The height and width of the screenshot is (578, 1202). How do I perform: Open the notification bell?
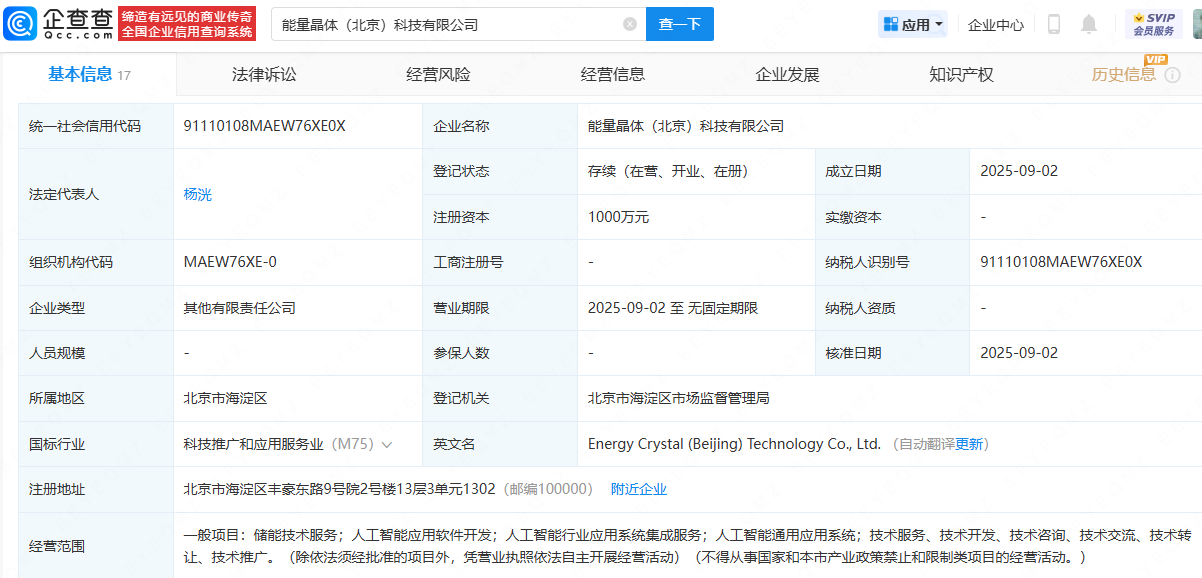coord(1089,24)
